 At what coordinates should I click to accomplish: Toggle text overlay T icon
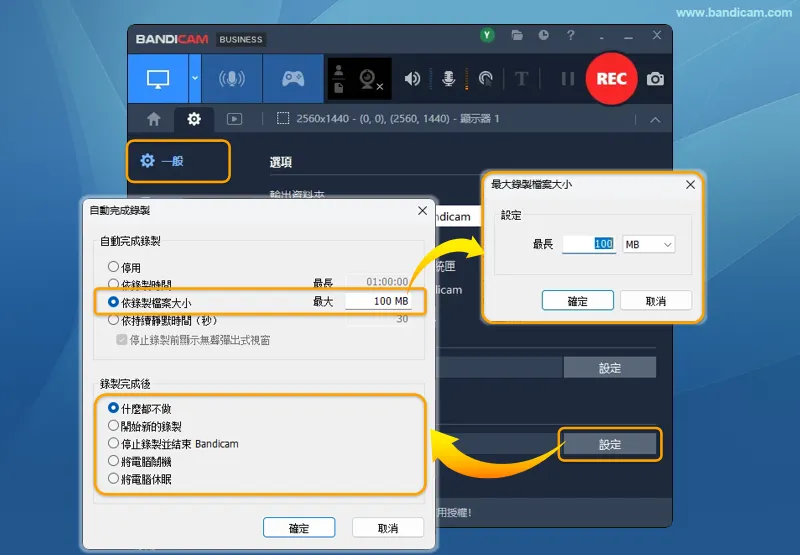521,79
